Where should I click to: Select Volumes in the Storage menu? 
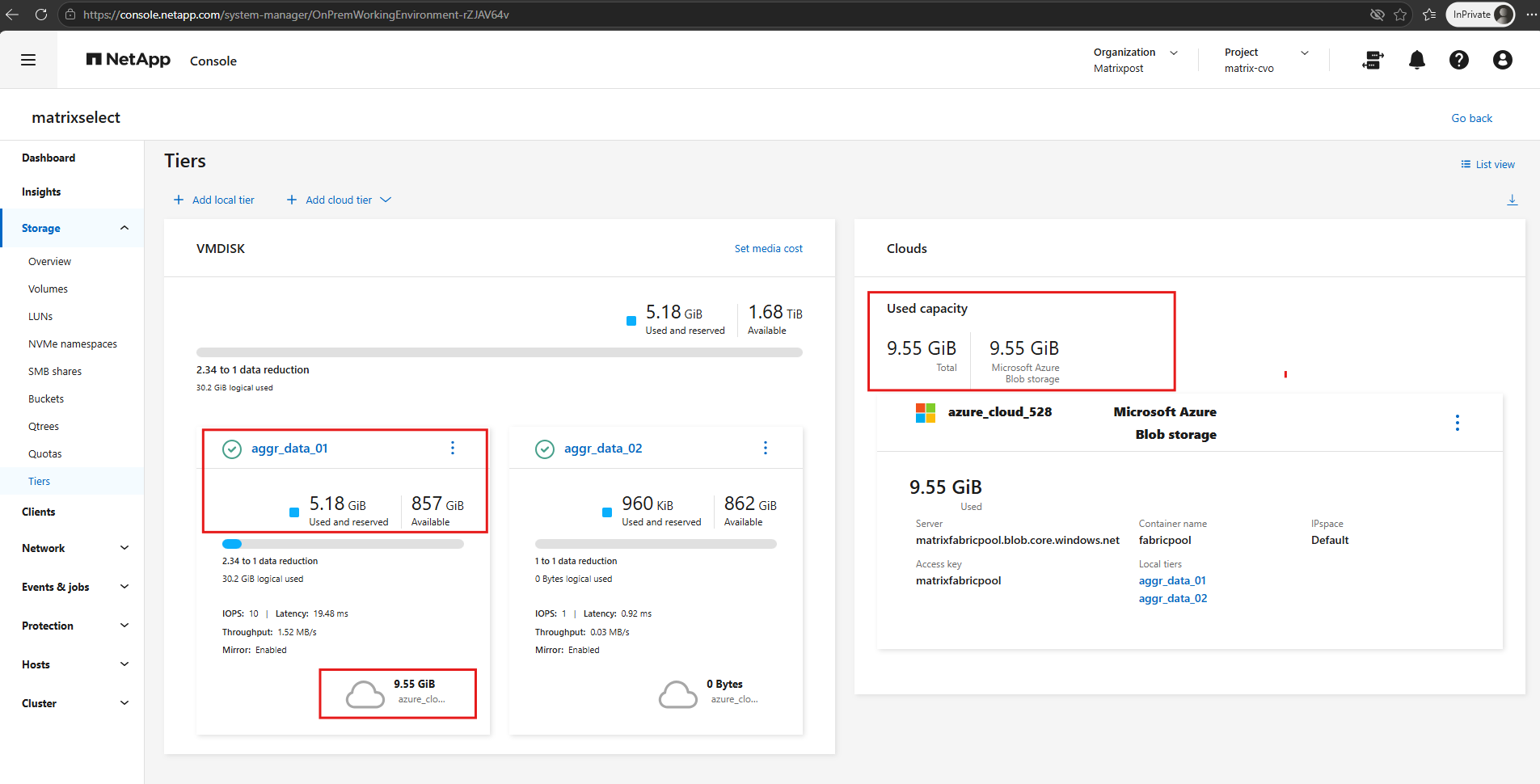(x=48, y=289)
